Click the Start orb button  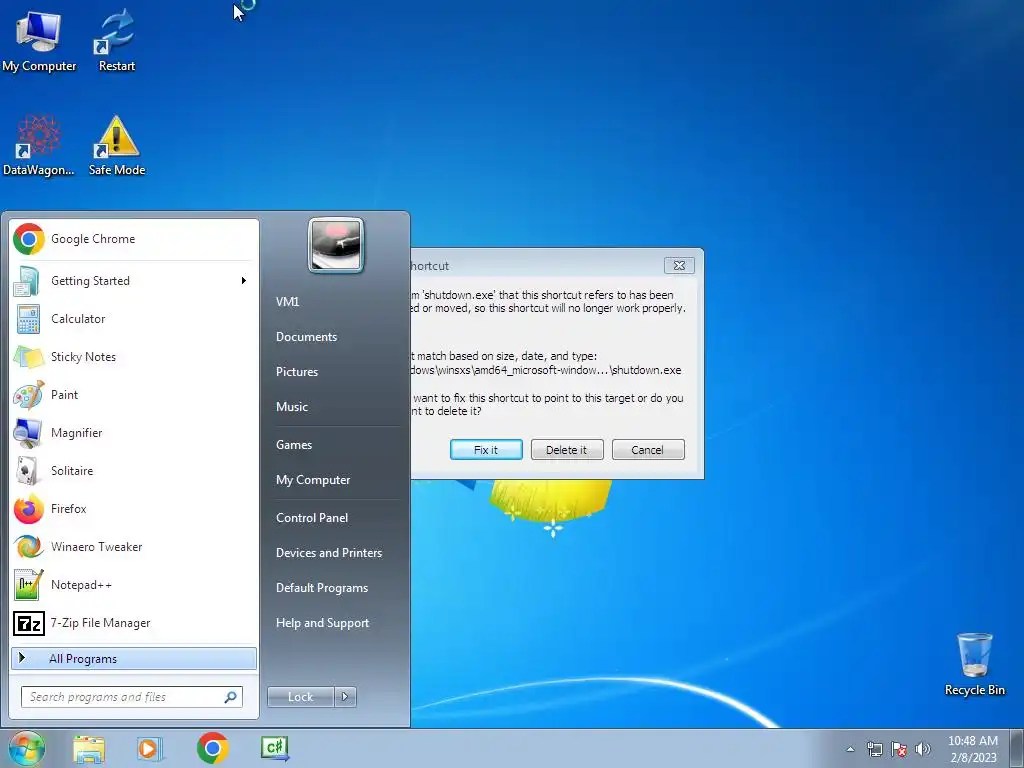pos(27,748)
